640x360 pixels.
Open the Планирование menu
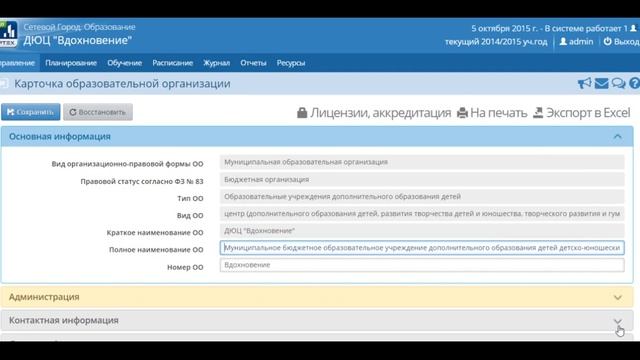[71, 63]
